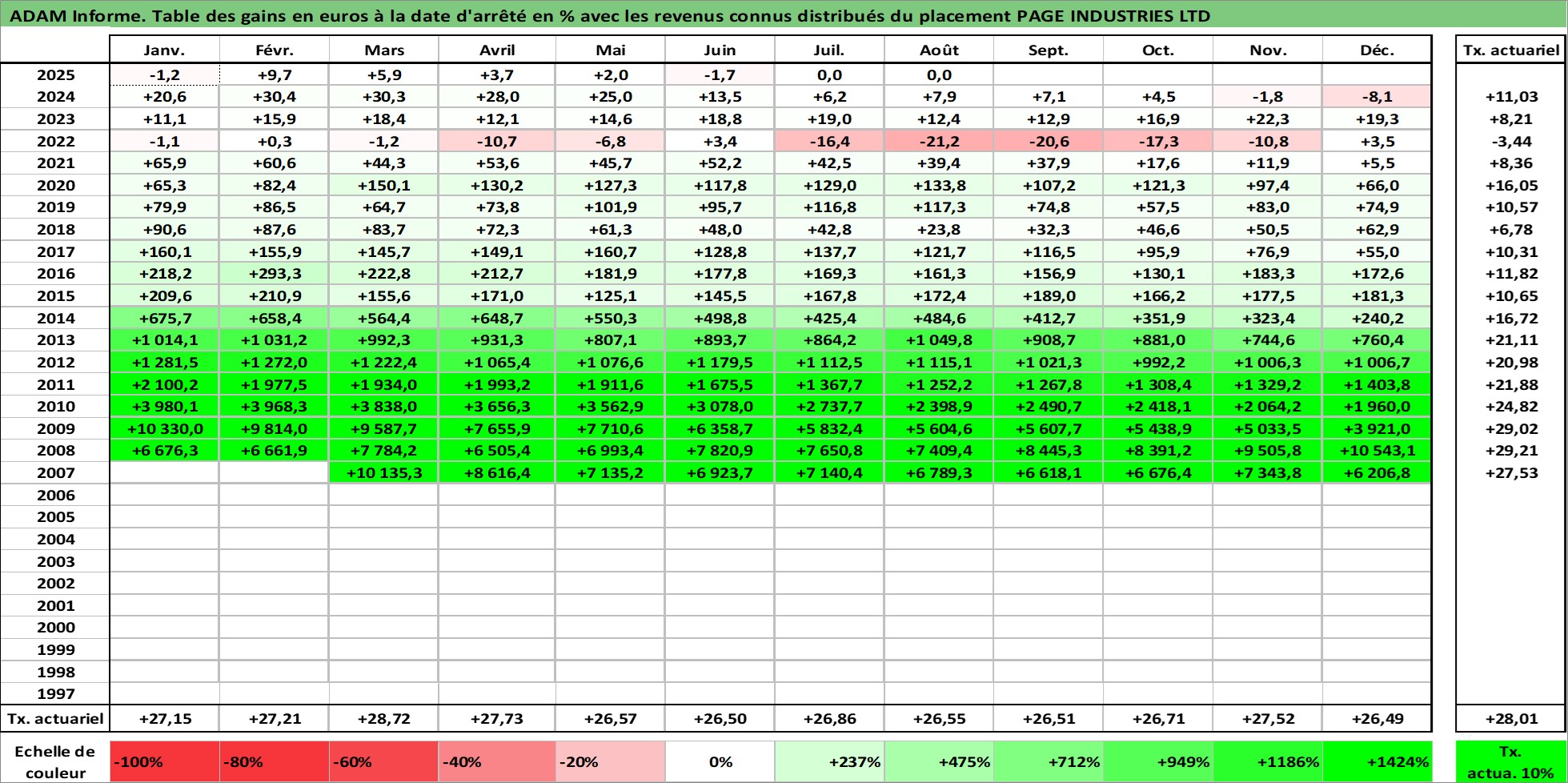Click the Nov. column header

[1268, 50]
